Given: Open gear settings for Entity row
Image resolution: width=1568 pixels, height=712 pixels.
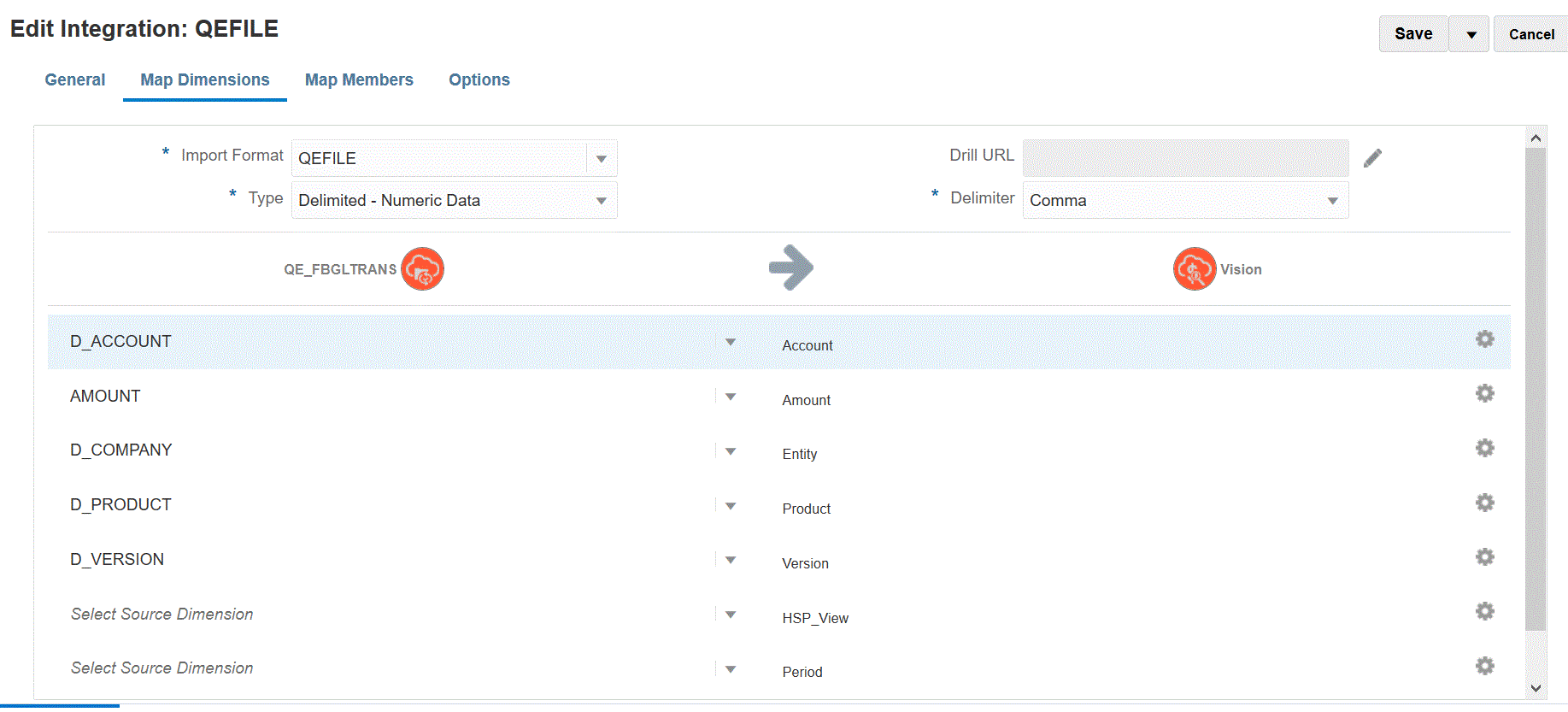Looking at the screenshot, I should pyautogui.click(x=1484, y=448).
